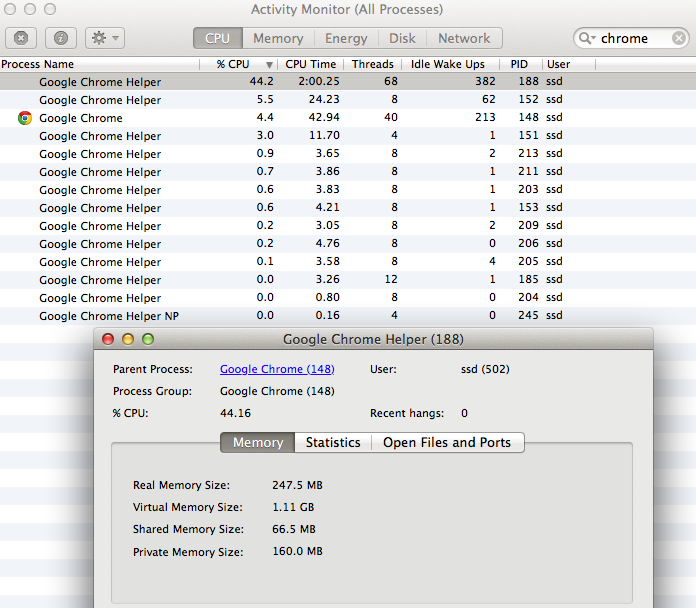
Task: Click the 66.5 MB shared memory value
Action: [x=294, y=529]
